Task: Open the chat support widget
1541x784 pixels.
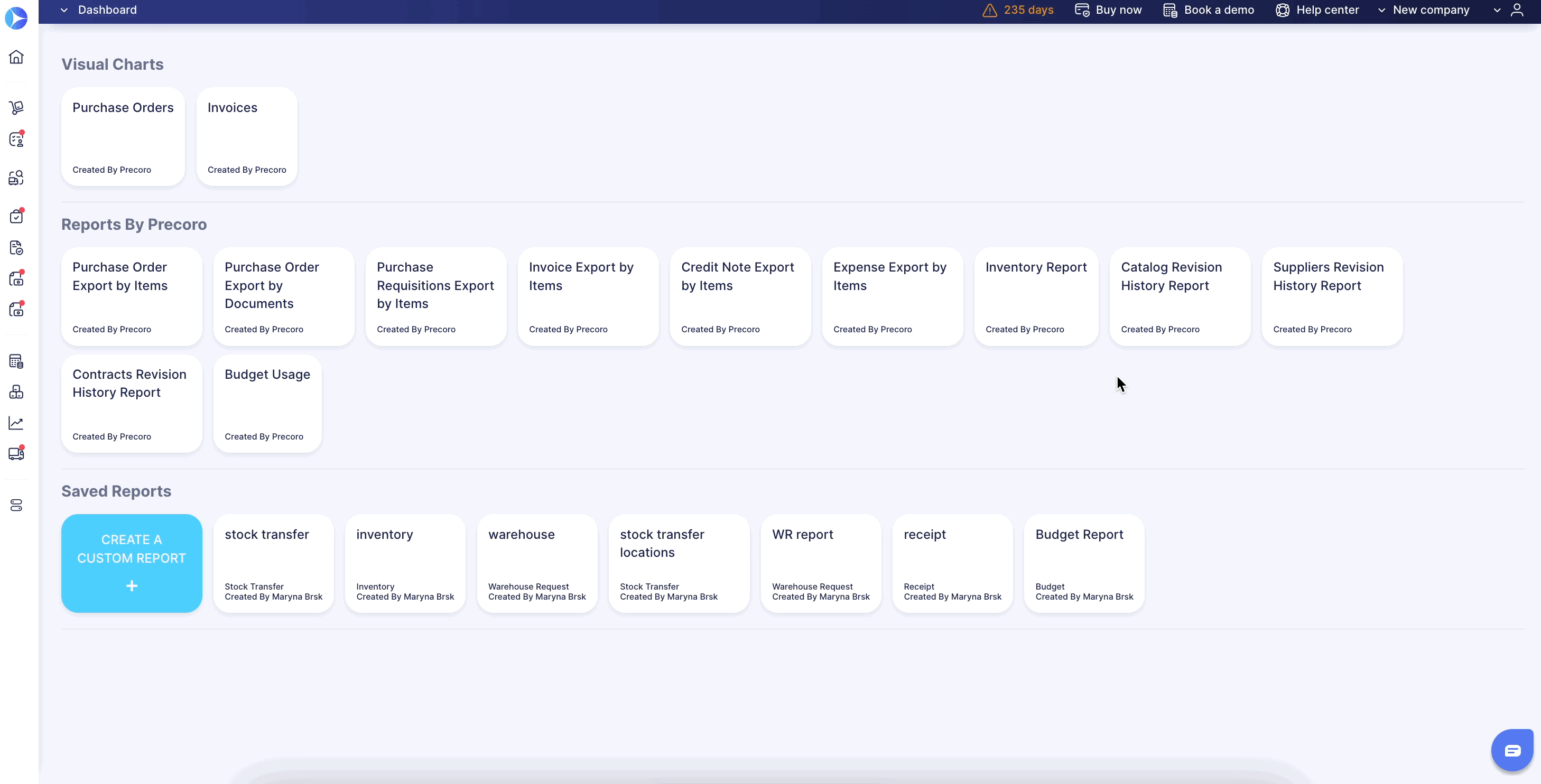Action: pyautogui.click(x=1512, y=751)
